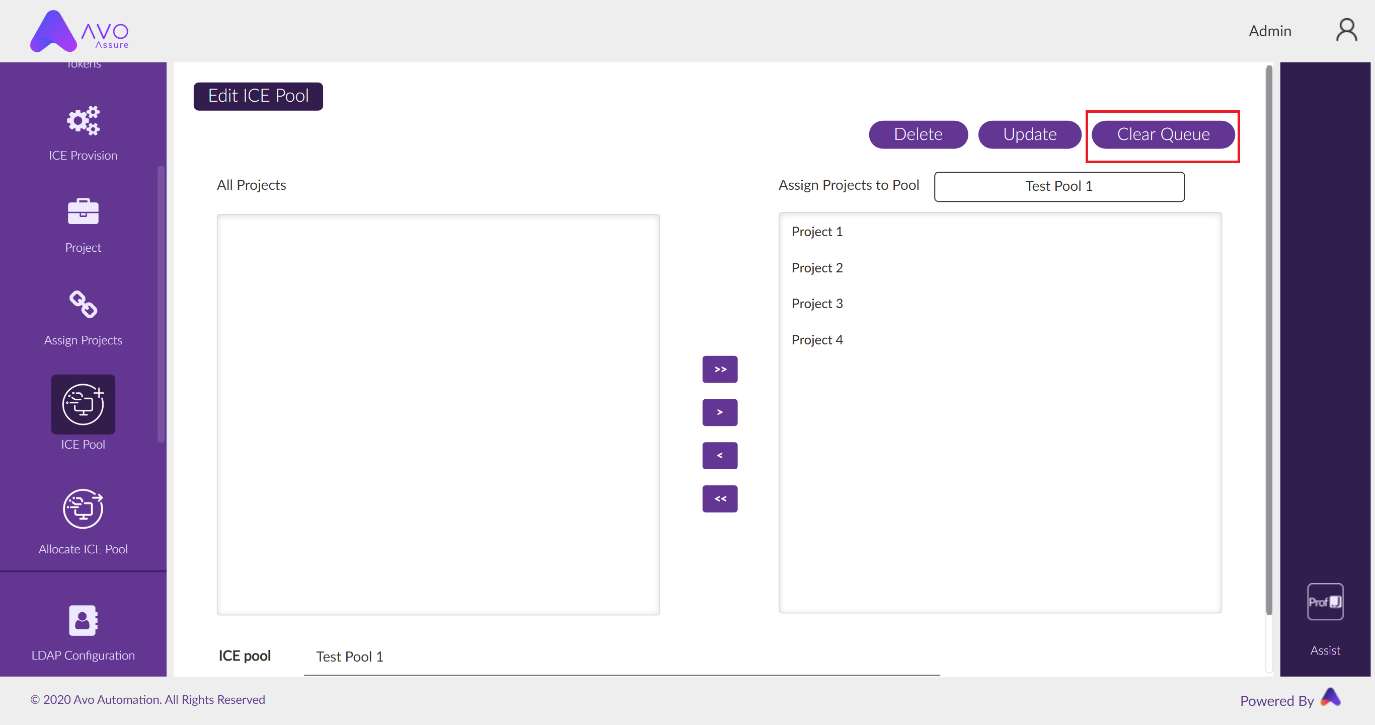Image resolution: width=1375 pixels, height=725 pixels.
Task: Unassign selected project with < button
Action: 720,455
